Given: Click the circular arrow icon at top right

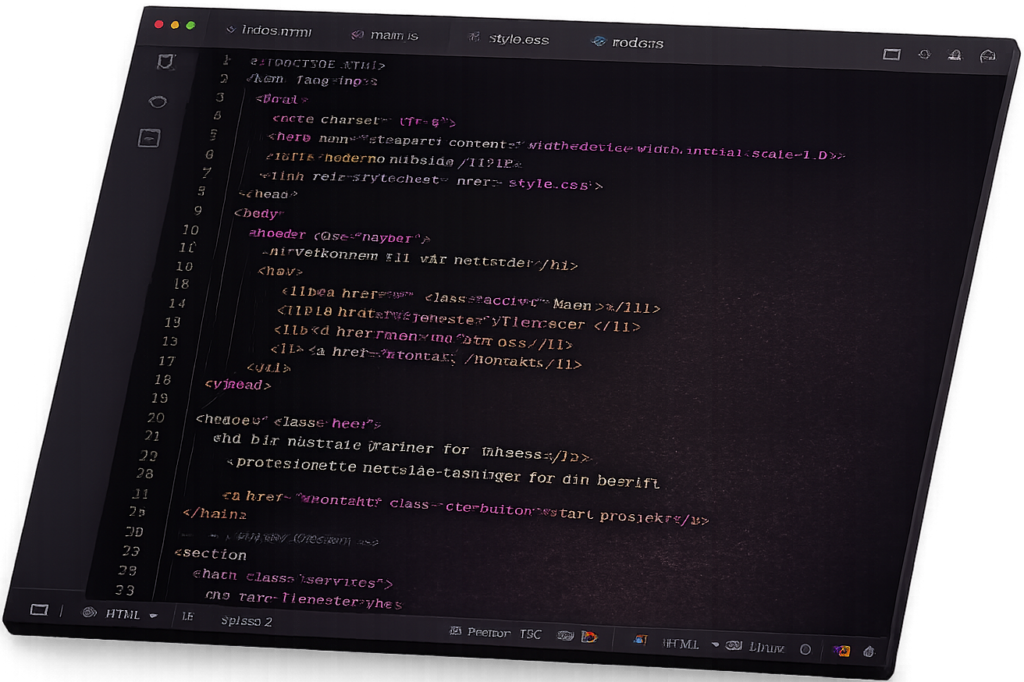Looking at the screenshot, I should coord(924,55).
